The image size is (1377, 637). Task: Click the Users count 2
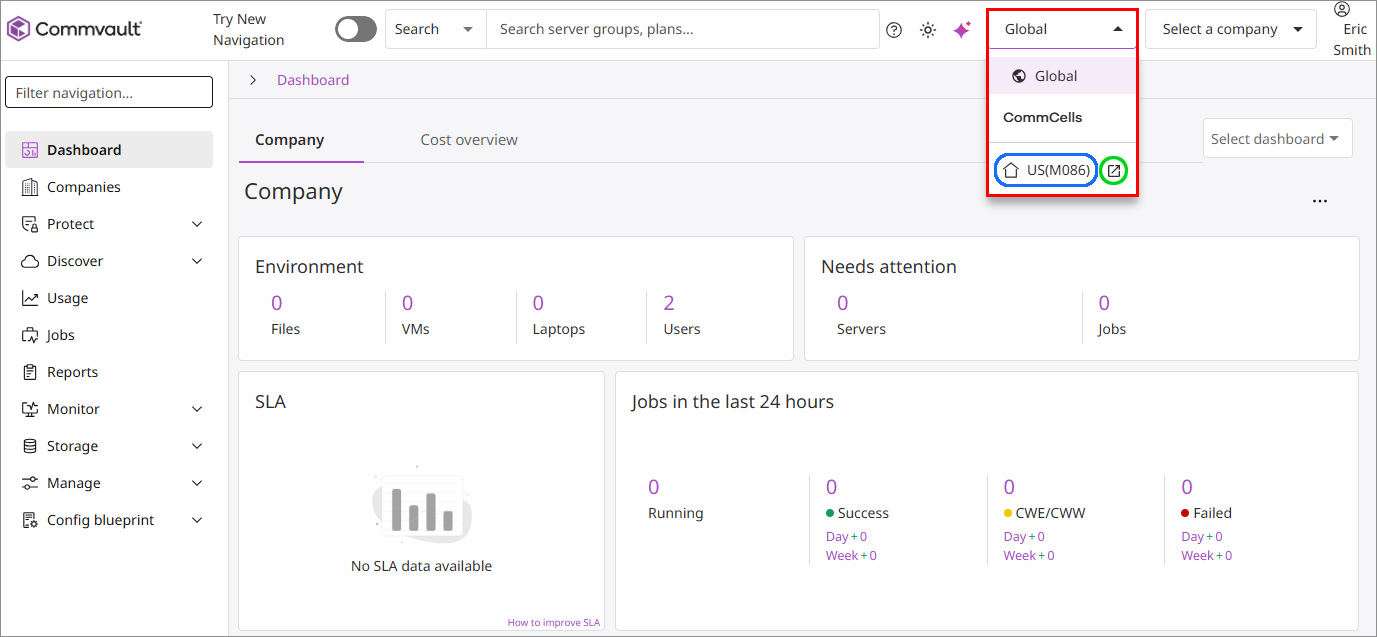click(669, 303)
